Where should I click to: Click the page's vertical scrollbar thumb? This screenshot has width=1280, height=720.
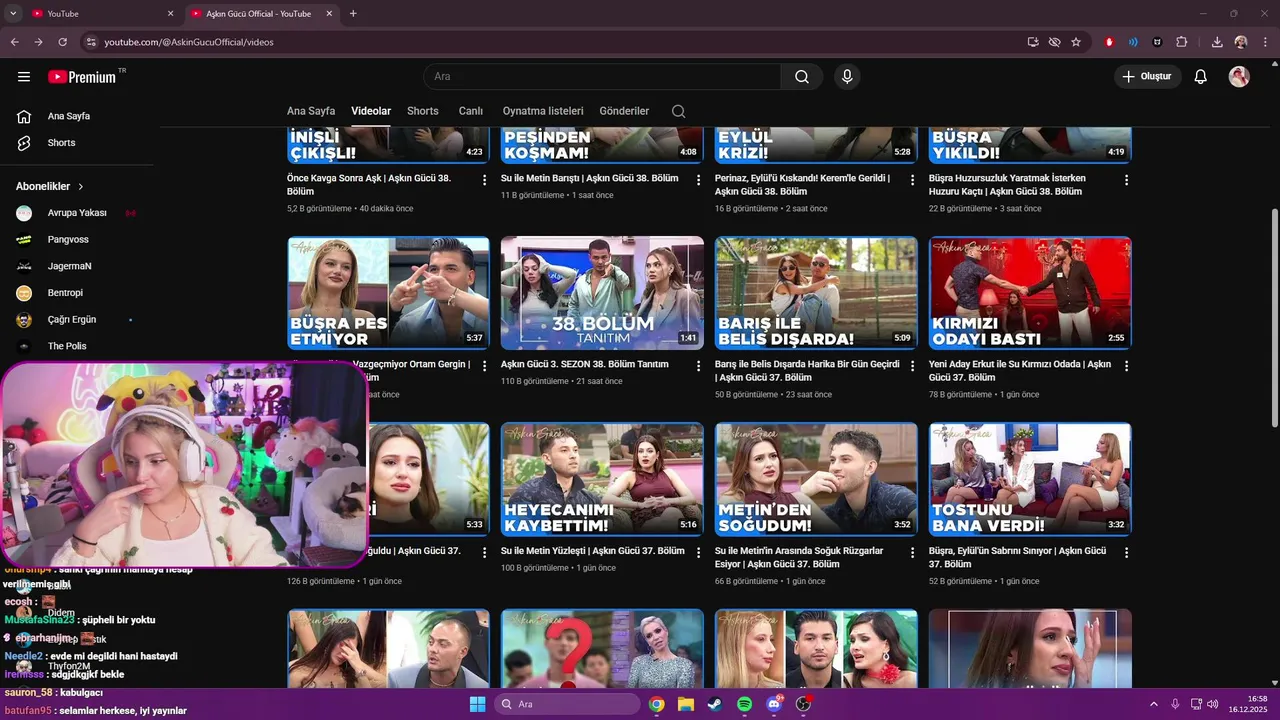1274,319
